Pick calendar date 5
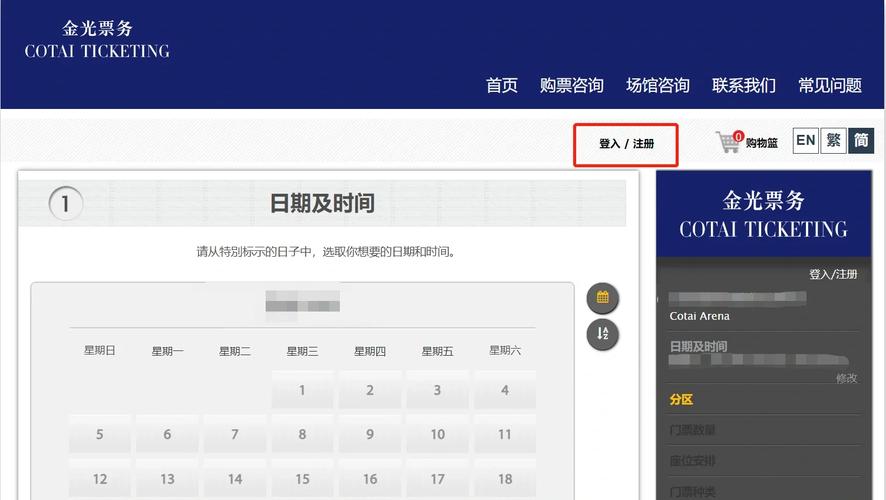The height and width of the screenshot is (500, 886). click(x=99, y=434)
